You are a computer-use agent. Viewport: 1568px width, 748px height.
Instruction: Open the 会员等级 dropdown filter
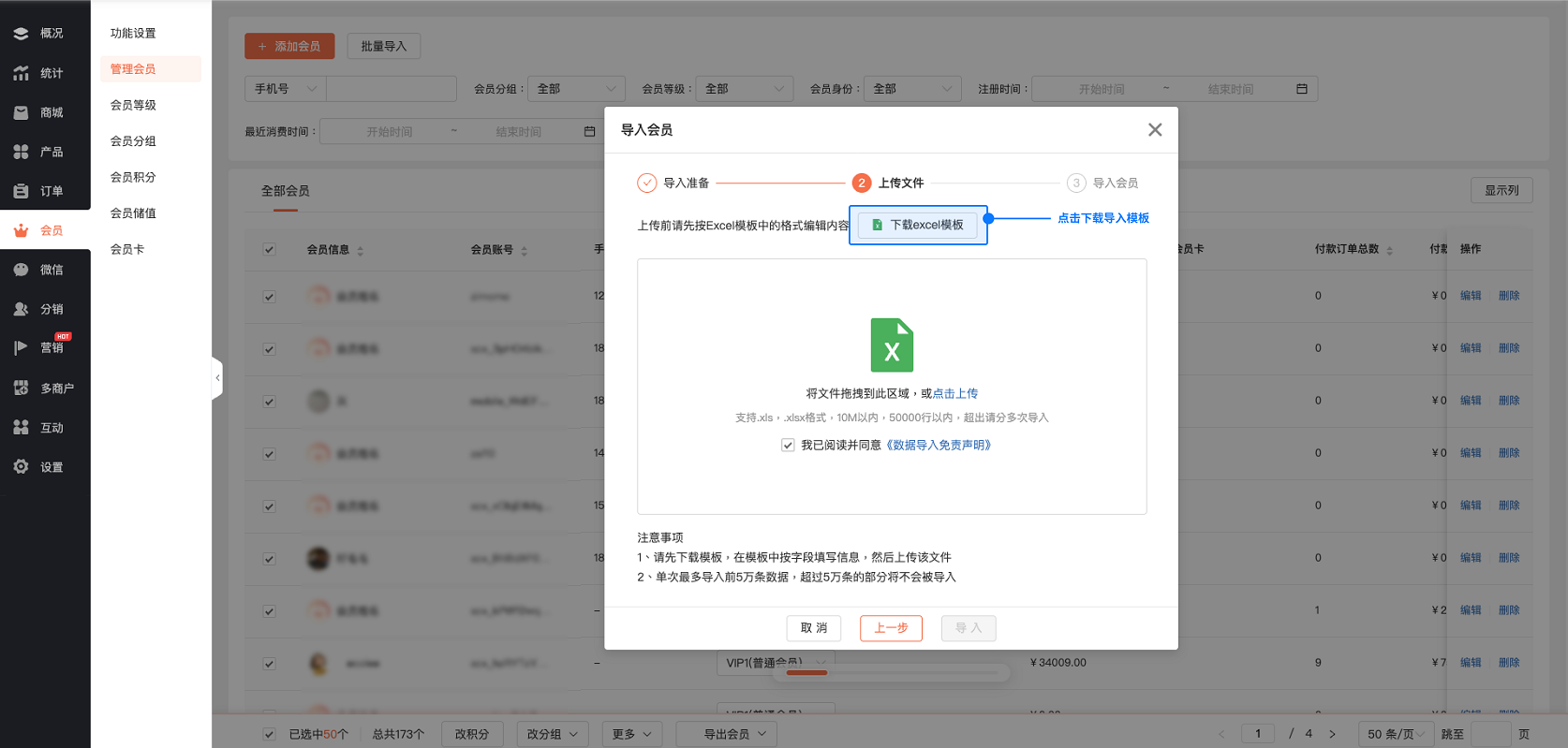(745, 89)
